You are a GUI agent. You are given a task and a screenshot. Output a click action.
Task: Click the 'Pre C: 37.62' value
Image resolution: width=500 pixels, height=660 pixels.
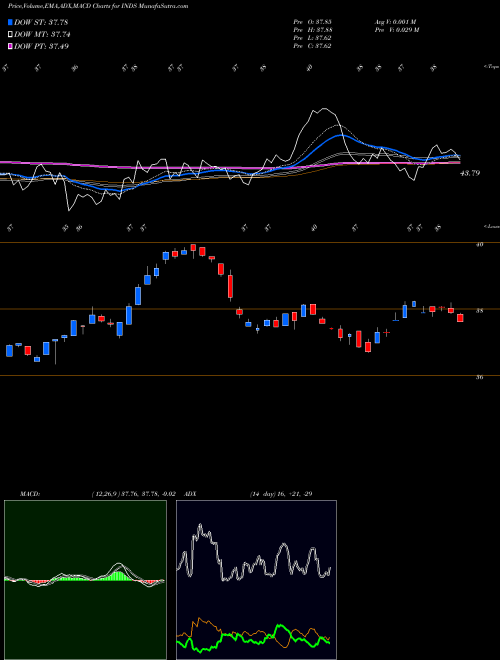coord(312,46)
